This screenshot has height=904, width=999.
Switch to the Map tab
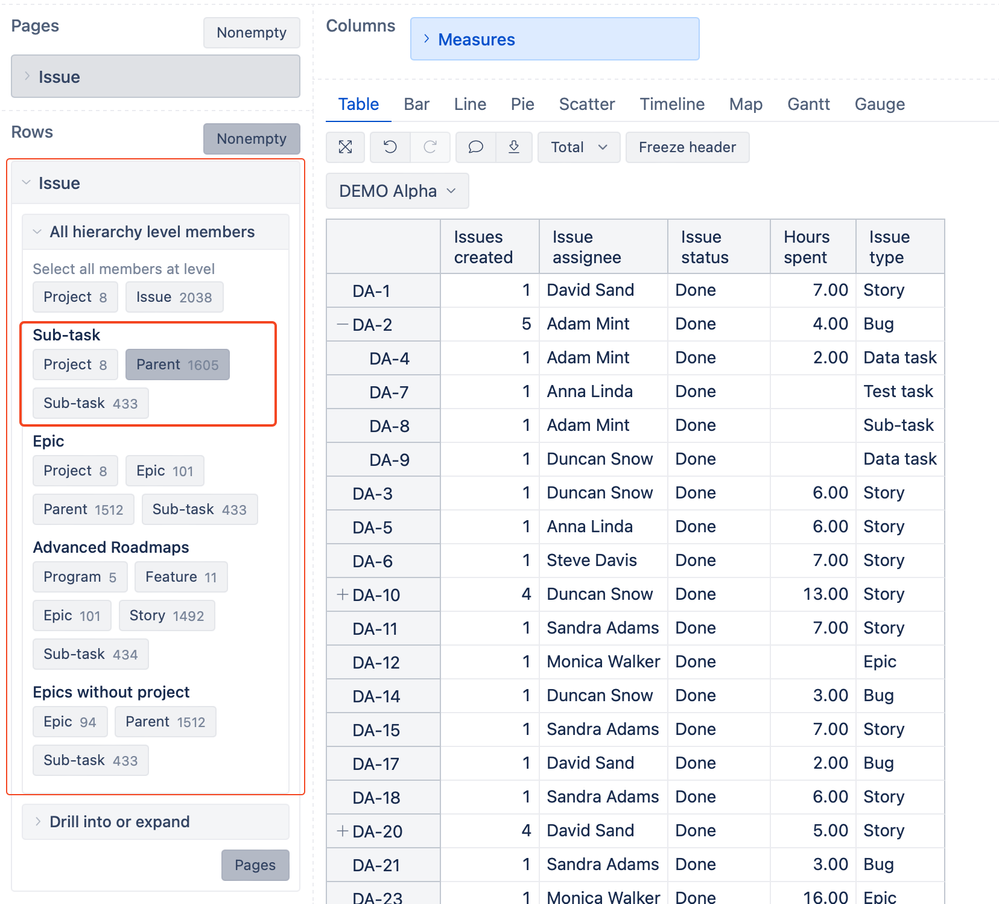[745, 104]
